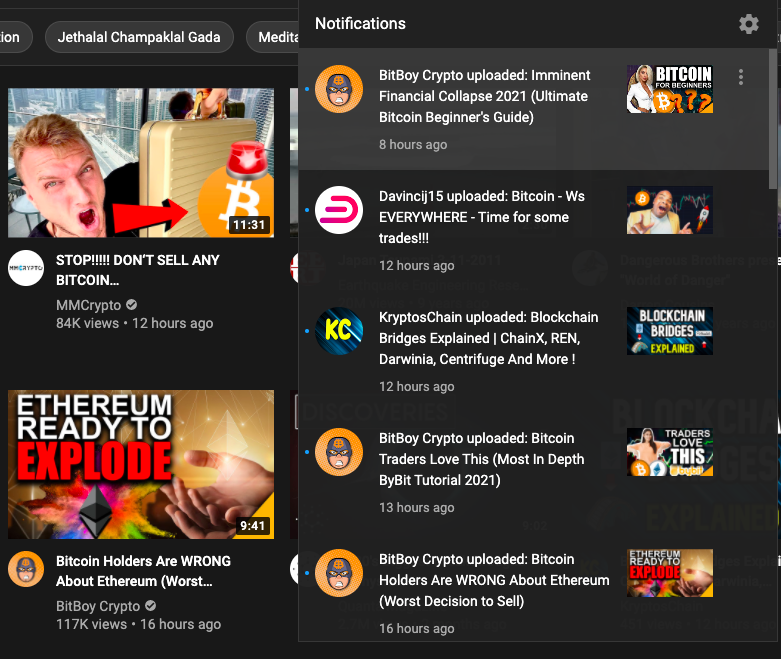Select Jethalal Champaklal Gada filter chip
The width and height of the screenshot is (781, 659).
click(139, 37)
